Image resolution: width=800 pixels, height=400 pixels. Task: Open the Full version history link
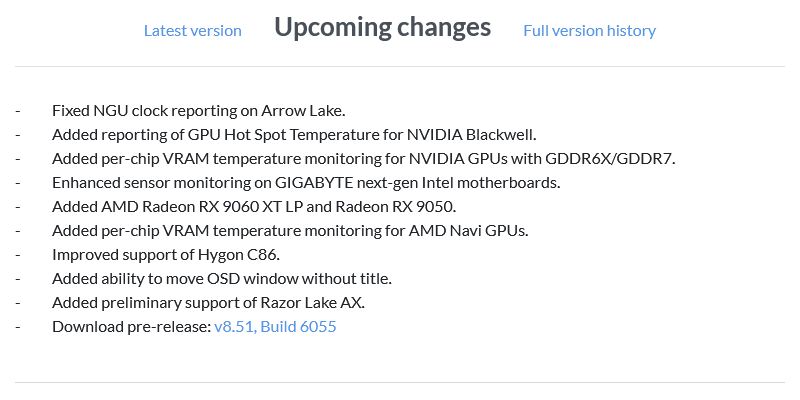pyautogui.click(x=589, y=31)
